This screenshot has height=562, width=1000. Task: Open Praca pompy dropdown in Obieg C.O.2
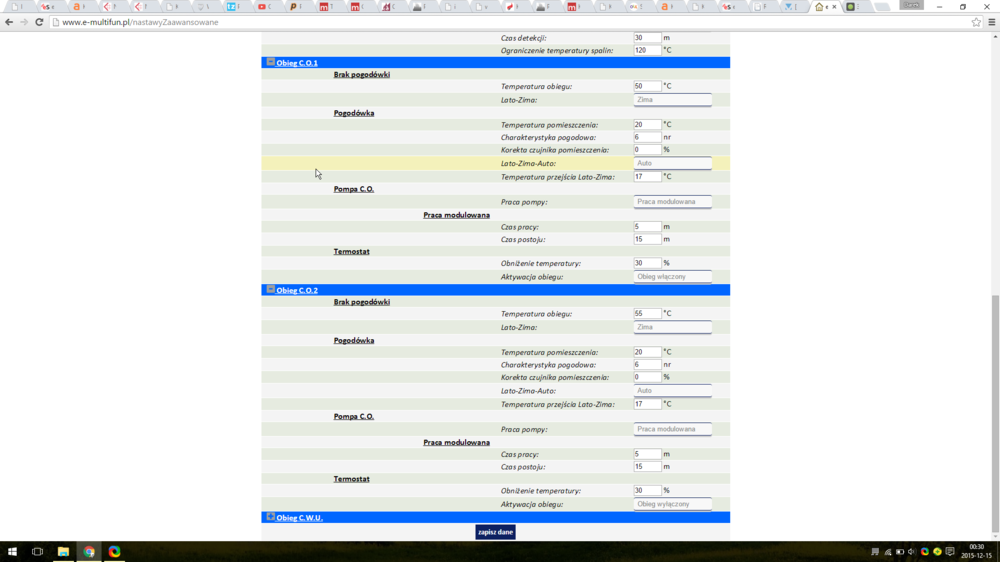click(672, 429)
